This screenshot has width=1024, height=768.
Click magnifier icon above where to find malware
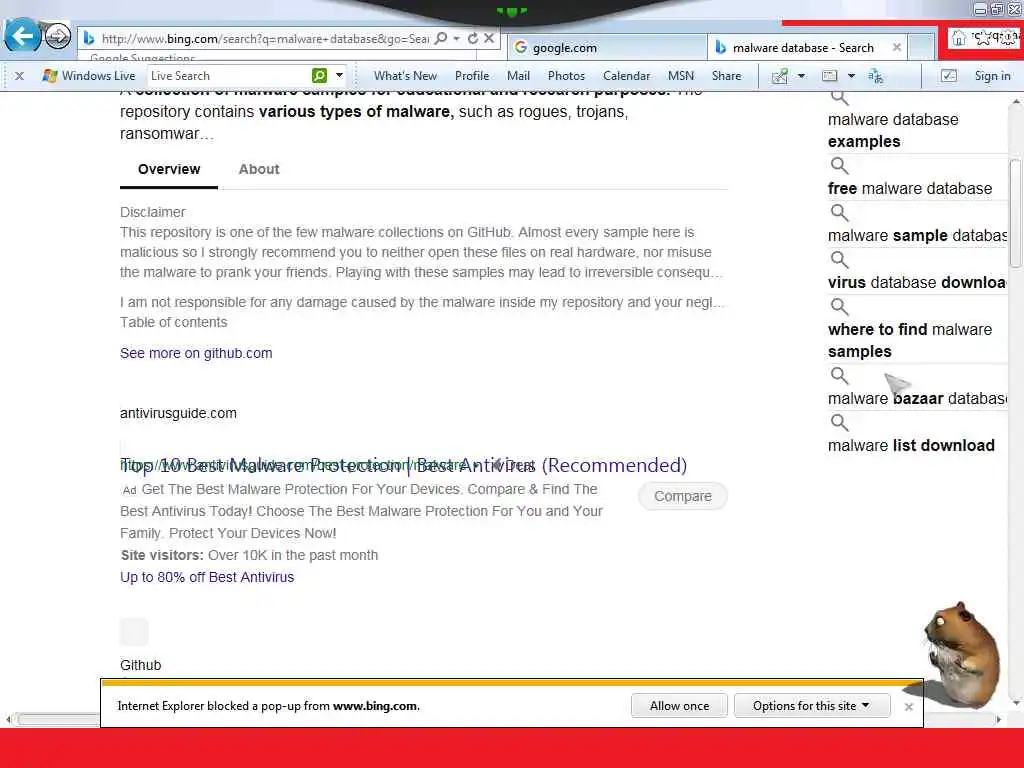[839, 307]
